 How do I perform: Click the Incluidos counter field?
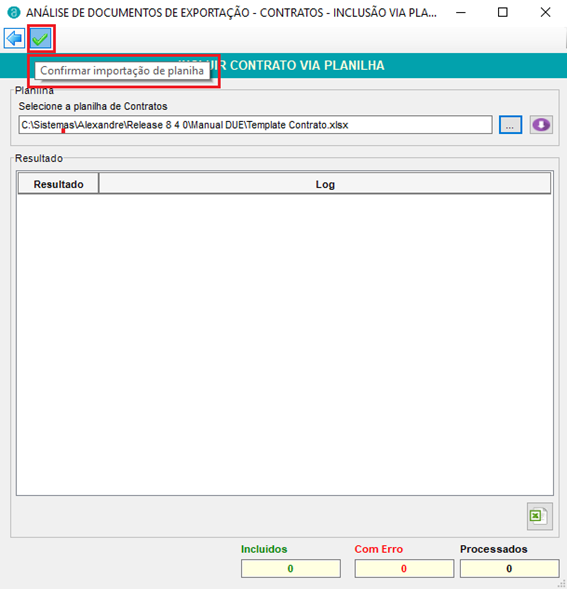(291, 568)
